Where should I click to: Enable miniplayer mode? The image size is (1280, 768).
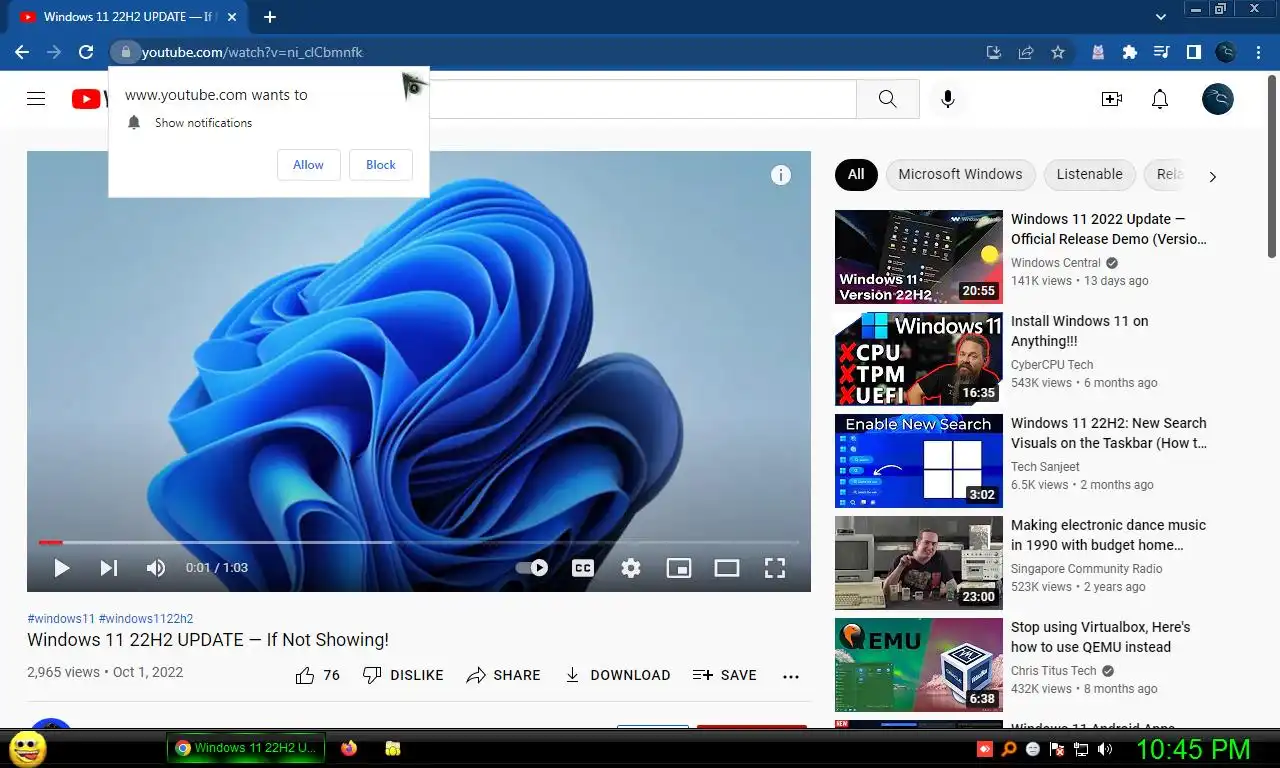coord(679,568)
